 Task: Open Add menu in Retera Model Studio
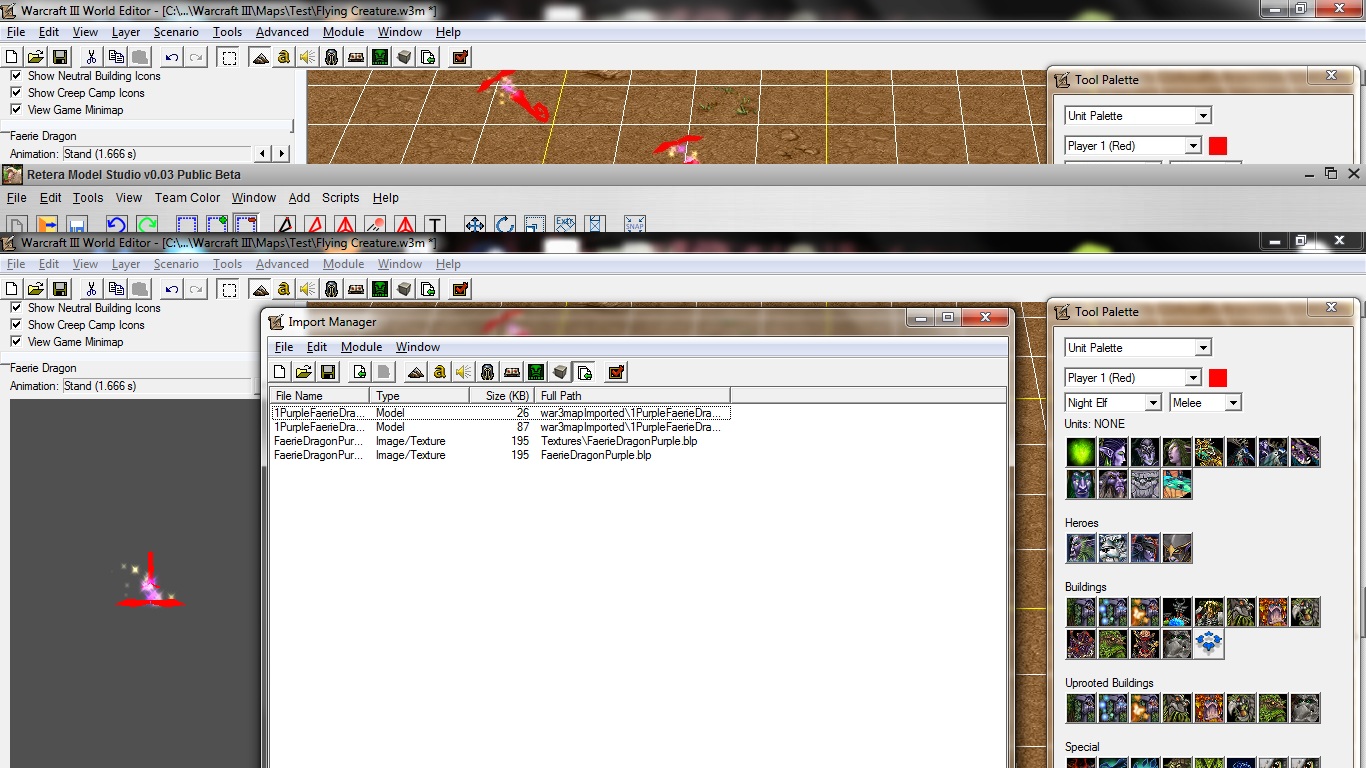coord(299,198)
